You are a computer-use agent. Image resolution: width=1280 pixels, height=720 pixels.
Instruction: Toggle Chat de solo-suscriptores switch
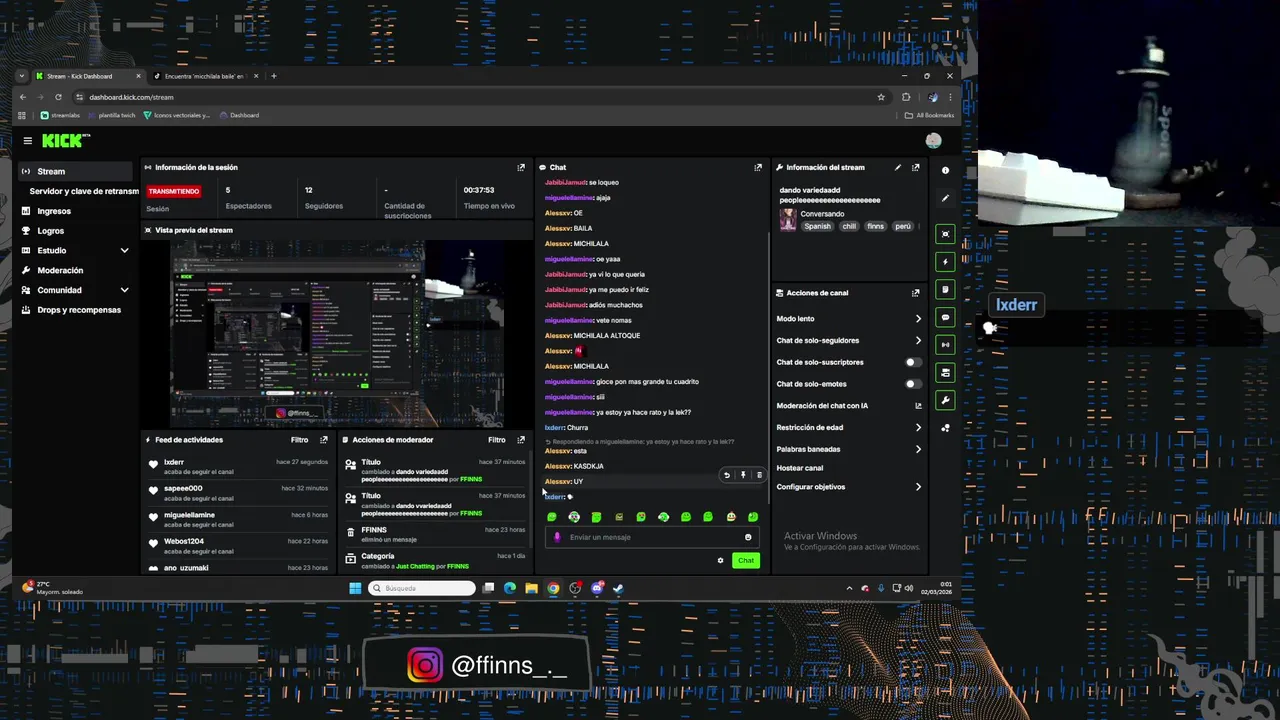pyautogui.click(x=913, y=362)
